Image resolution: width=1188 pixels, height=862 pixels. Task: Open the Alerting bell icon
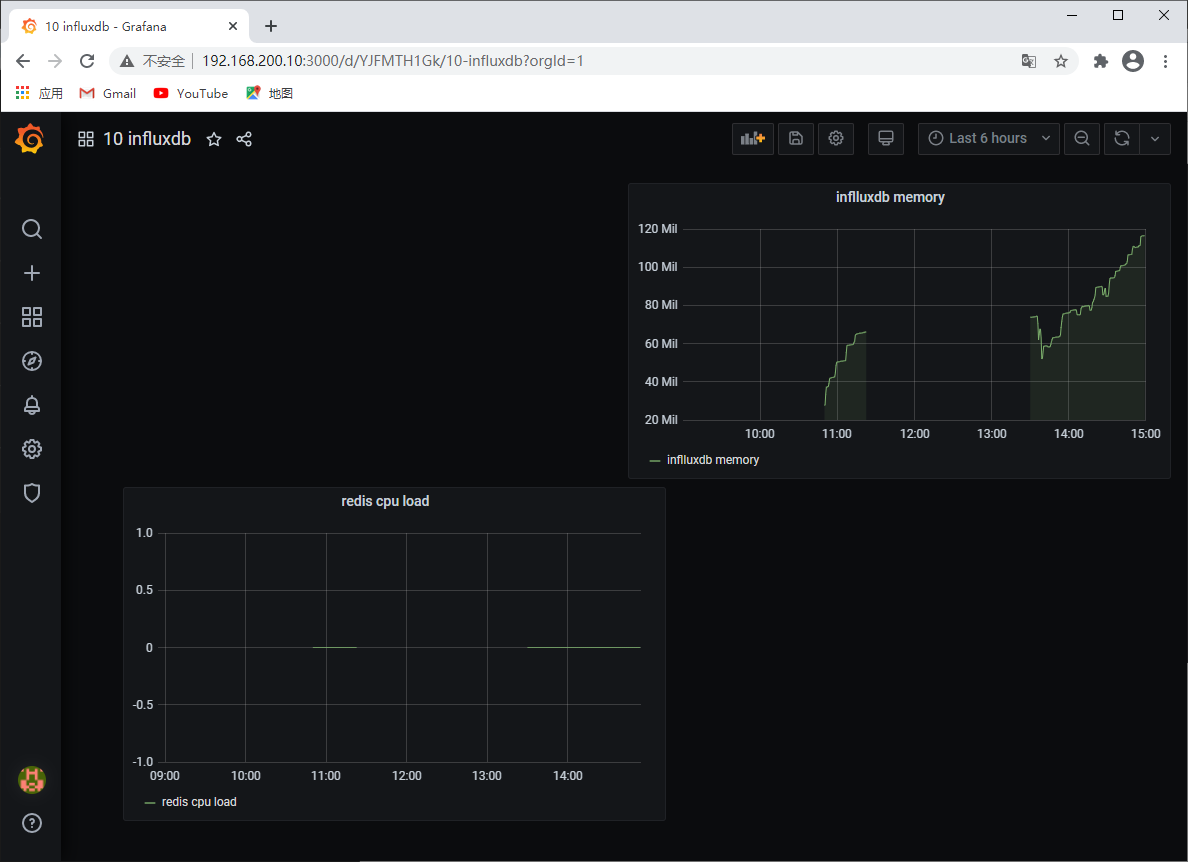(32, 405)
